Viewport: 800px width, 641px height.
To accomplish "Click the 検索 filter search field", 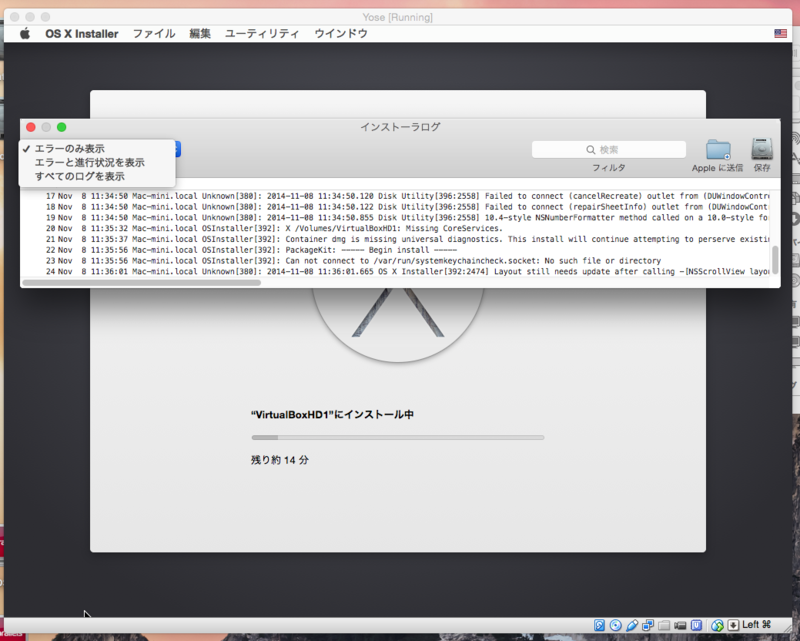I will (609, 150).
